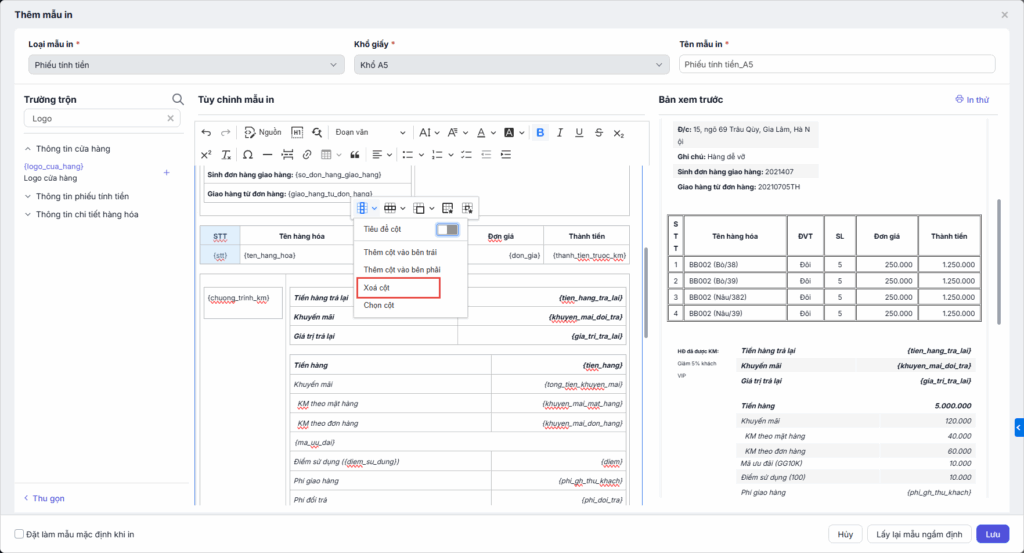
Task: Click the Trường trộn search icon
Action: (178, 99)
